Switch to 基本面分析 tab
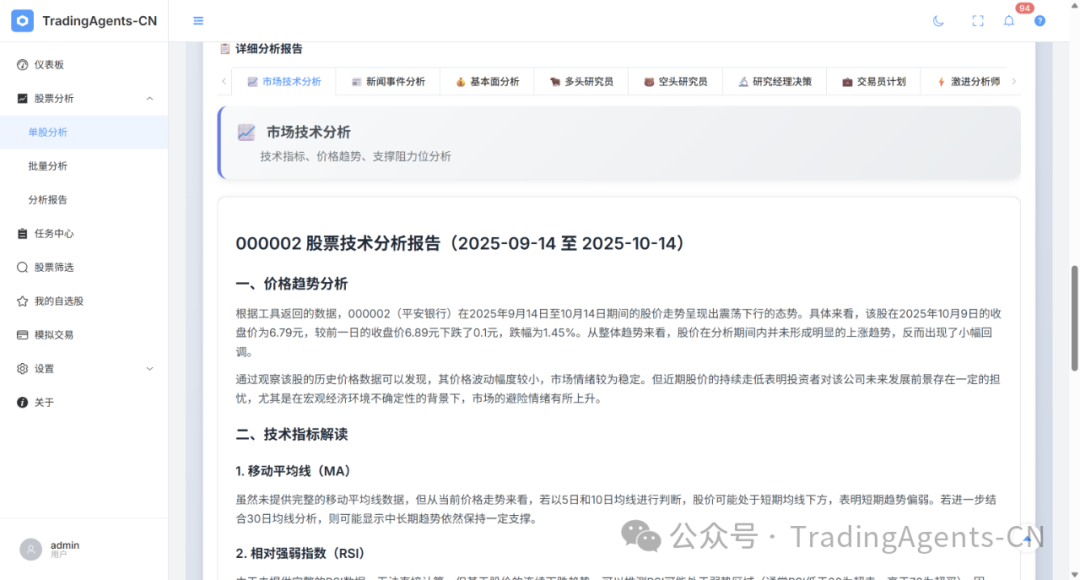 487,82
